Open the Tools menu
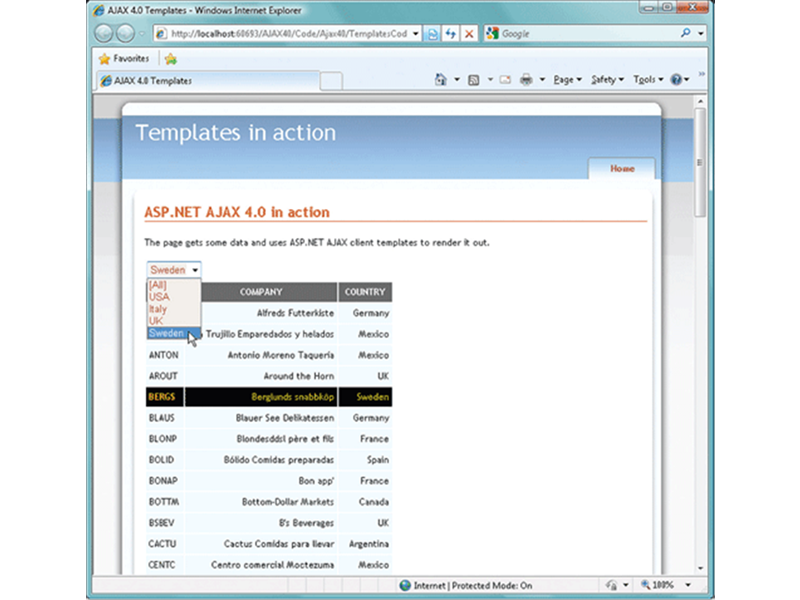The height and width of the screenshot is (600, 800). [648, 80]
